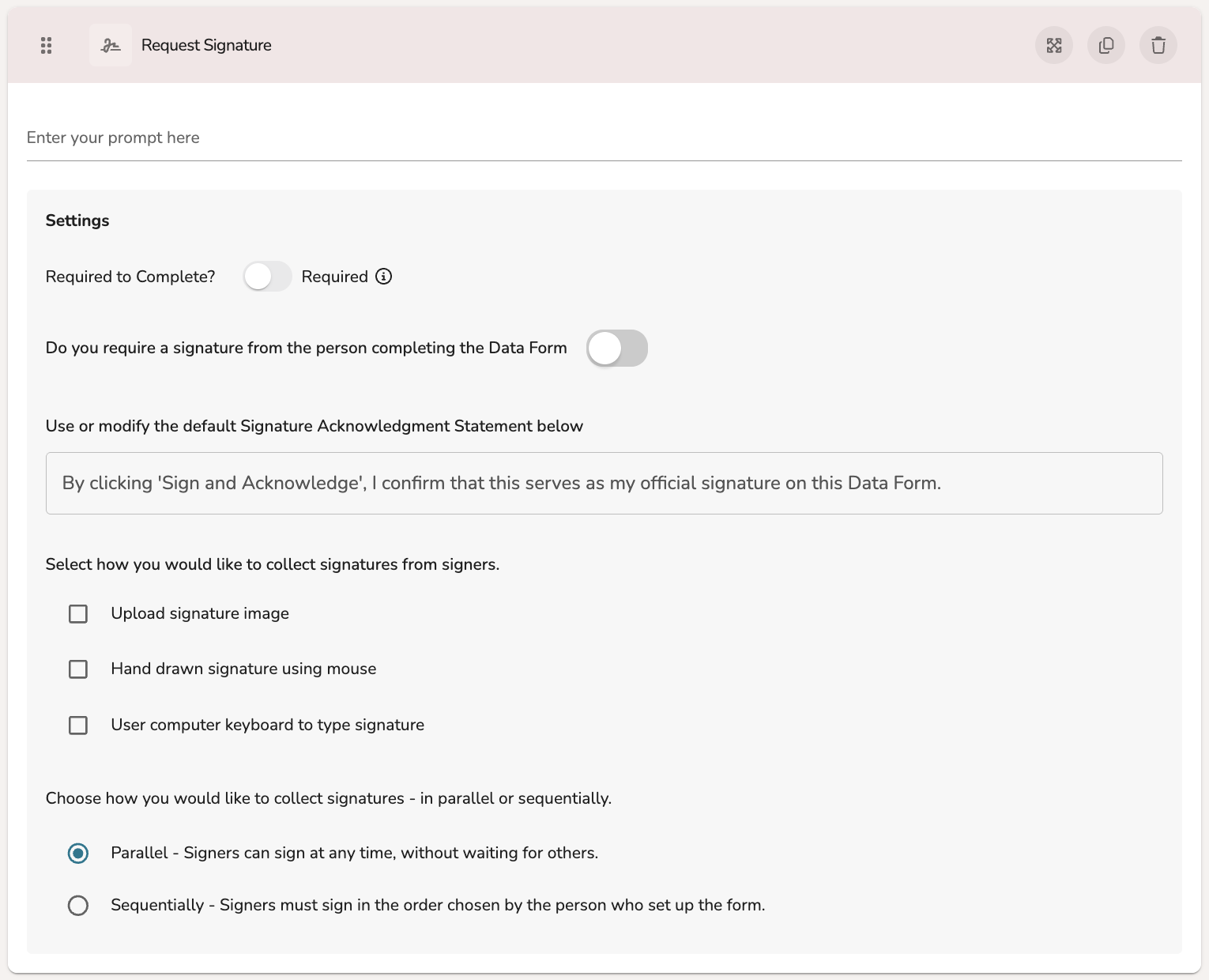
Task: Click the 'Required' label beside the toggle
Action: pos(334,277)
